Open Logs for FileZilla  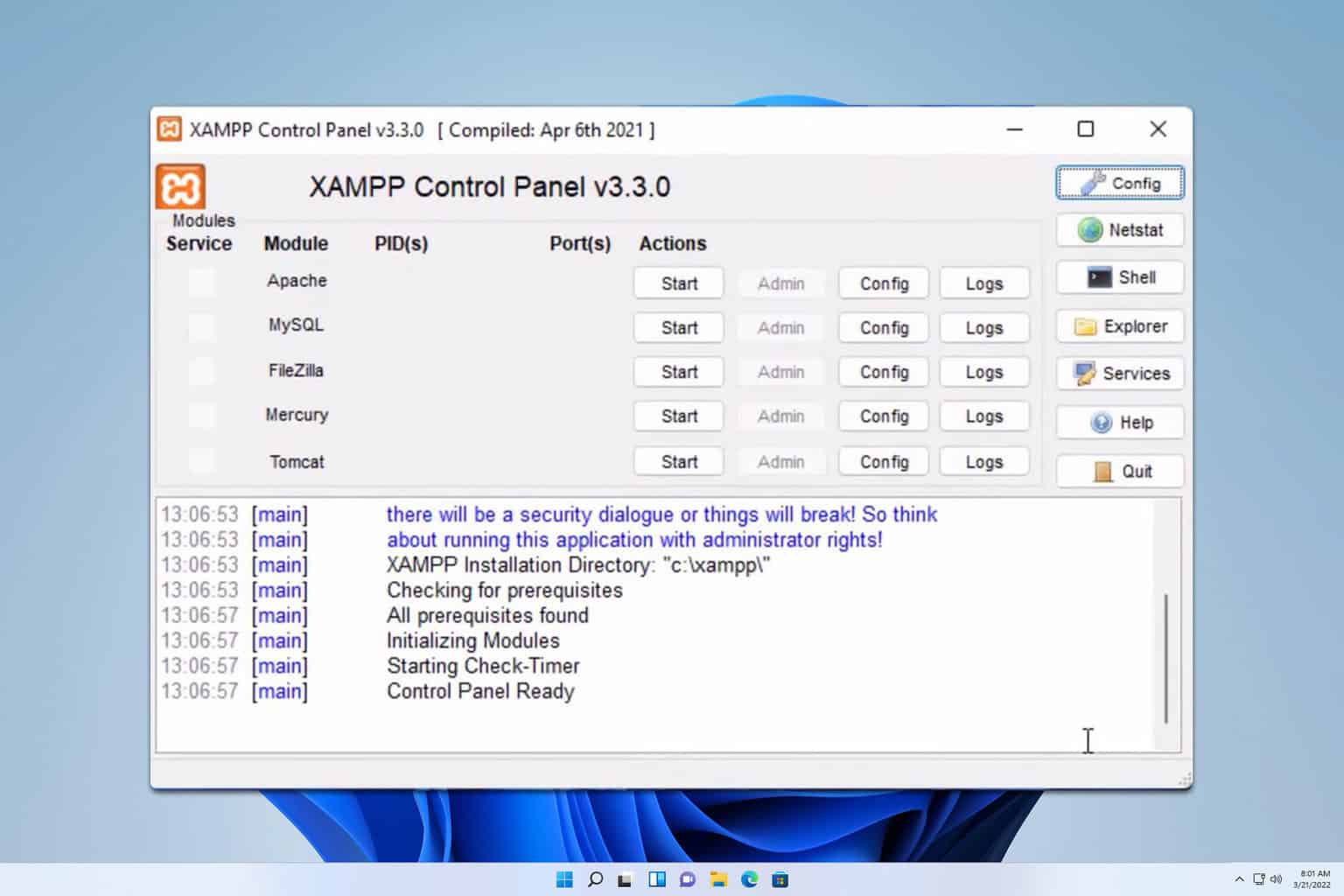coord(984,372)
